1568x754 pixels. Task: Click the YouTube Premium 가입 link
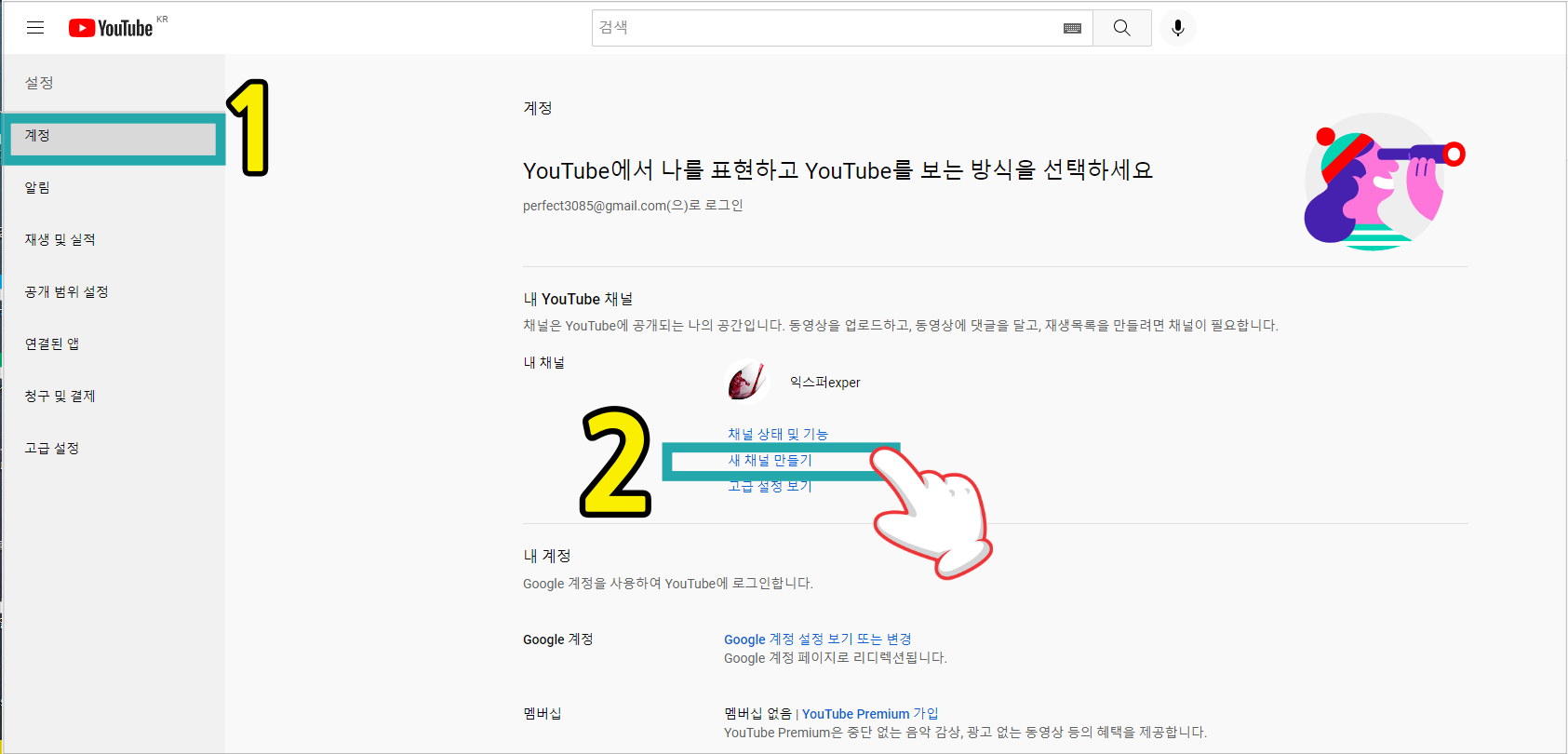(870, 714)
